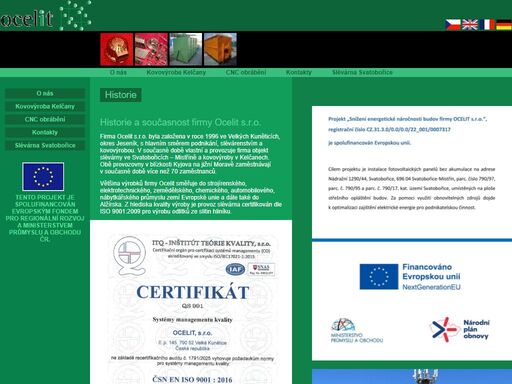
Task: Click the Ministerstvo průmyslu a obchodu logo
Action: point(357,330)
